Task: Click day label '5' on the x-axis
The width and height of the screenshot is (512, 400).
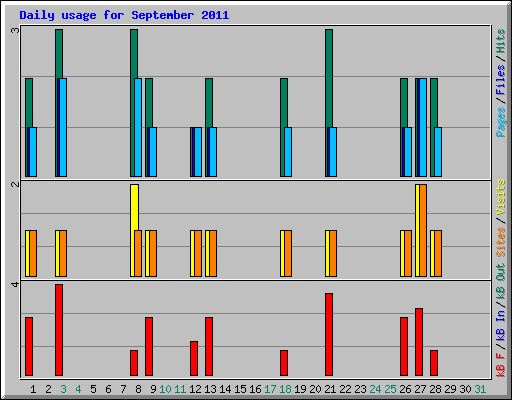Action: tap(93, 389)
